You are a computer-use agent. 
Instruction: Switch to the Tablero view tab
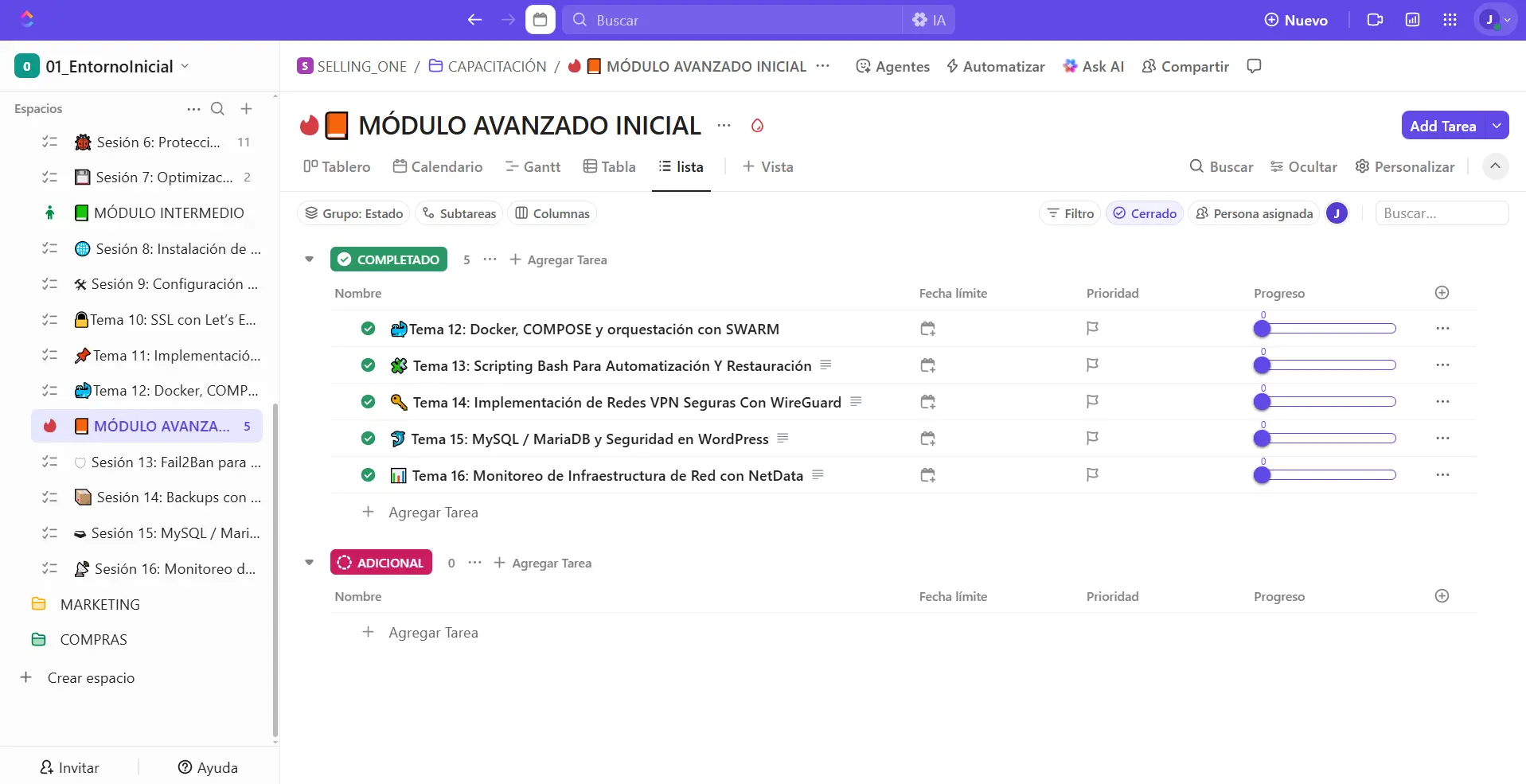pos(337,166)
